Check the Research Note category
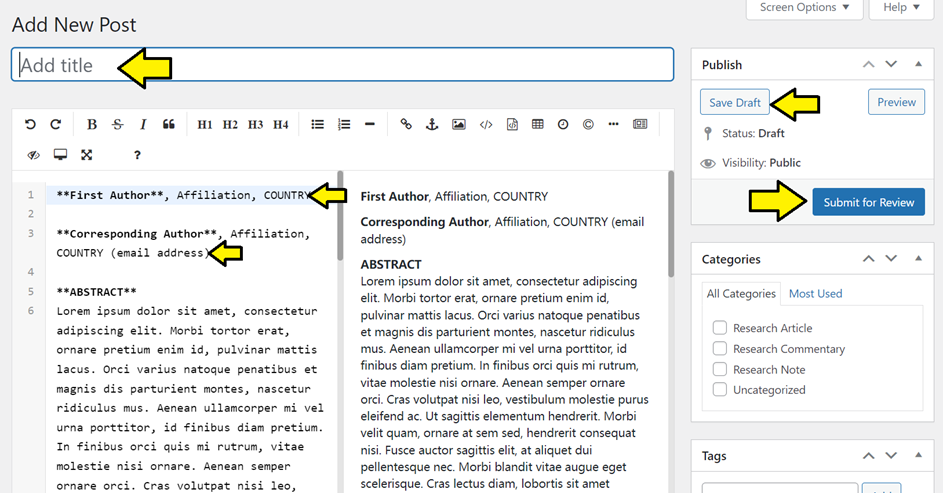 click(719, 369)
